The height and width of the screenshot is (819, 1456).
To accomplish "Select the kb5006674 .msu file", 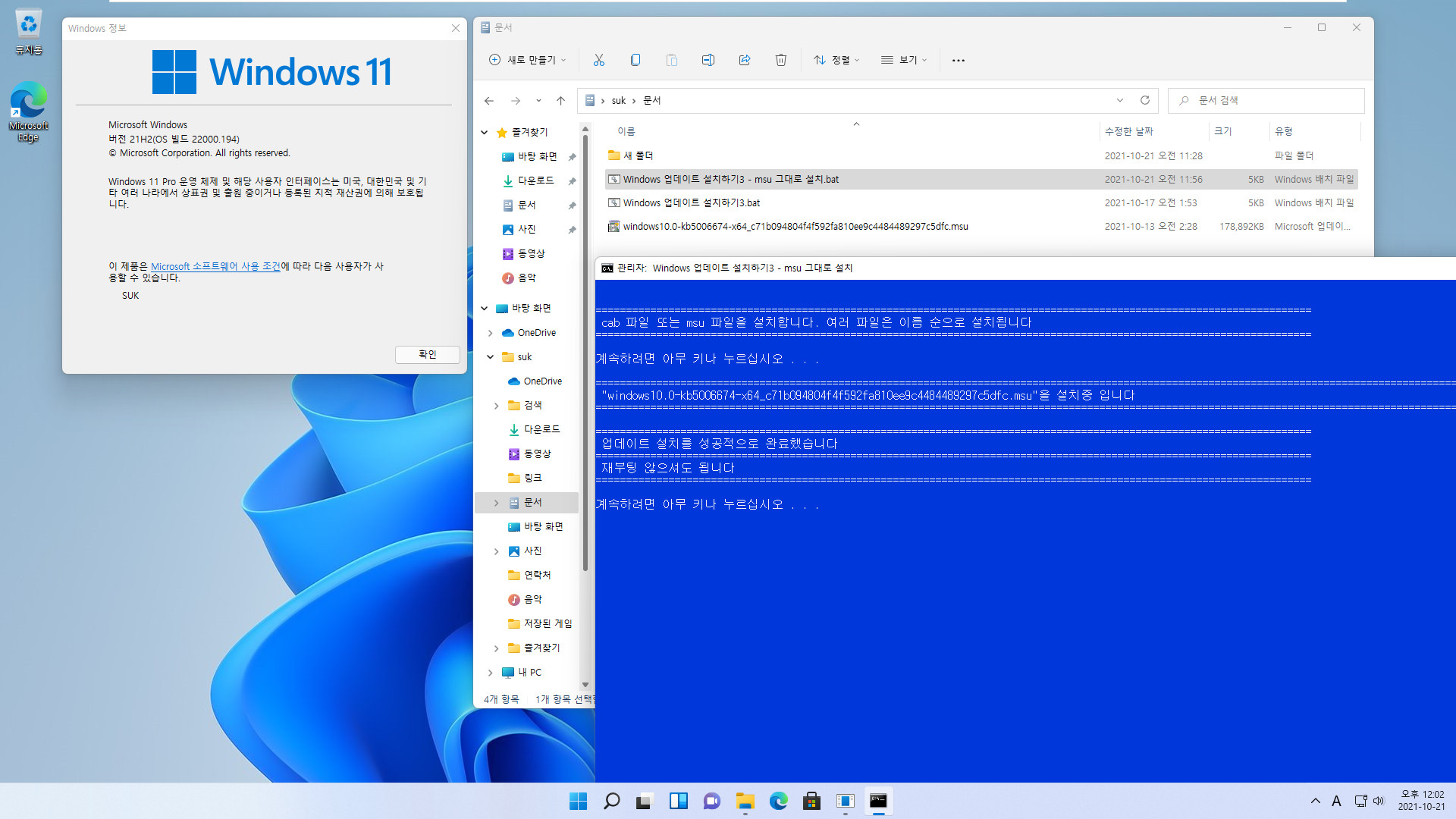I will [x=981, y=226].
